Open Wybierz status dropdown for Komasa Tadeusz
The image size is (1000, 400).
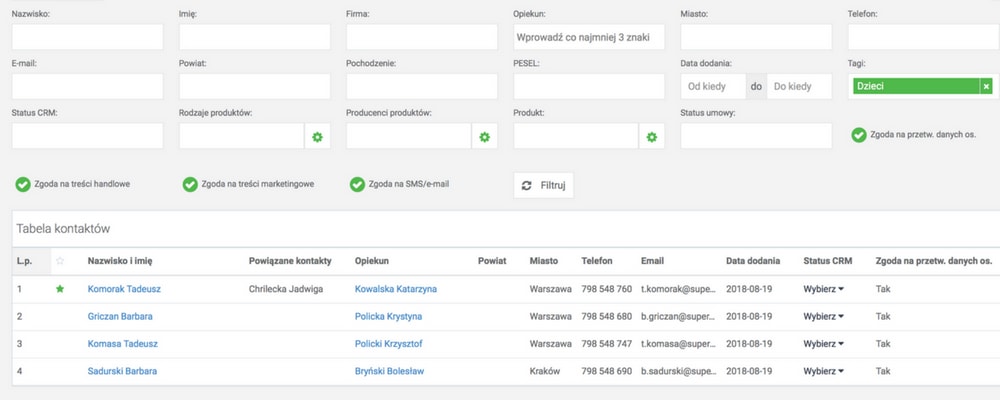pyautogui.click(x=823, y=344)
